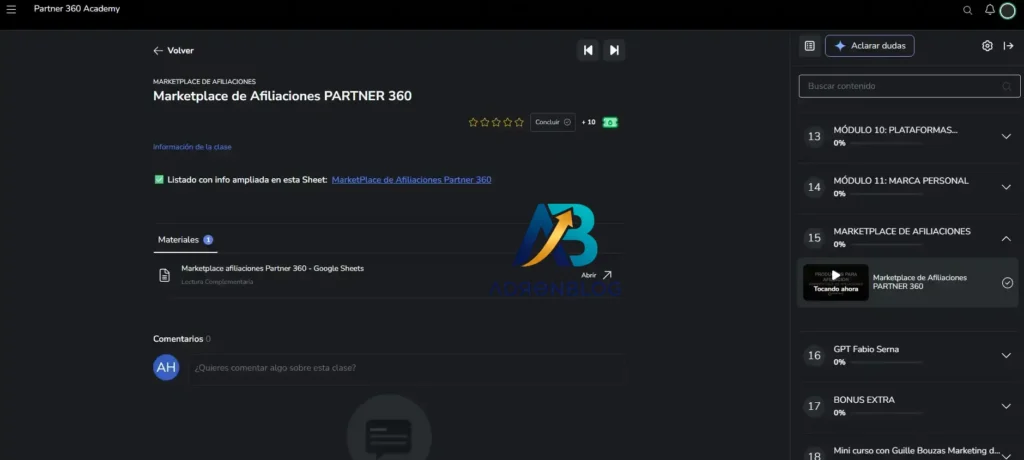Open the material with Abrir arrow
Image resolution: width=1024 pixels, height=460 pixels.
point(596,275)
